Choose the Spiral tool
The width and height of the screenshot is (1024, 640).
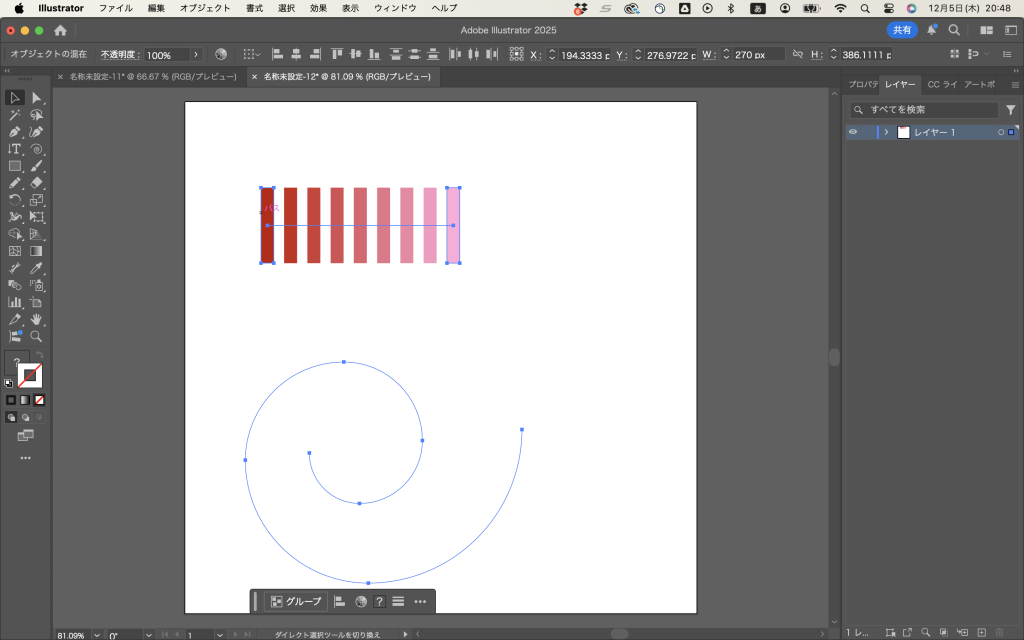37,149
